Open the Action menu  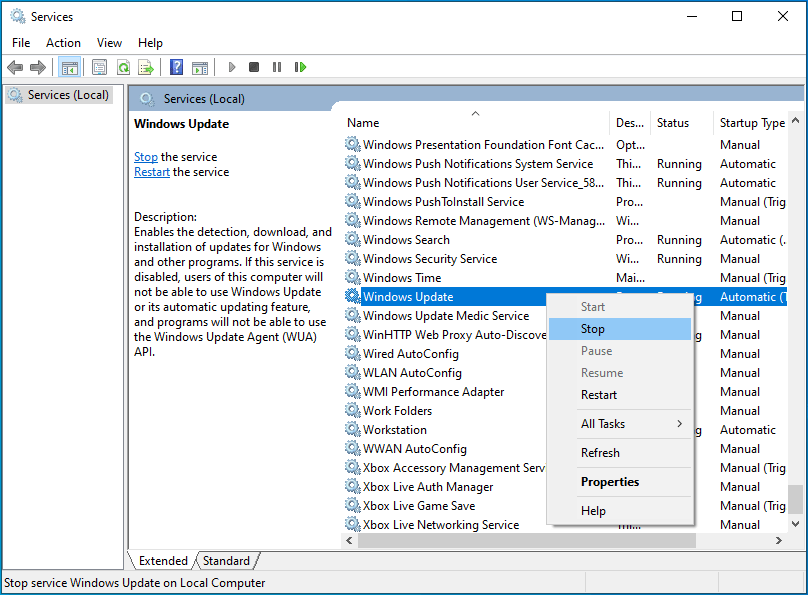[63, 43]
